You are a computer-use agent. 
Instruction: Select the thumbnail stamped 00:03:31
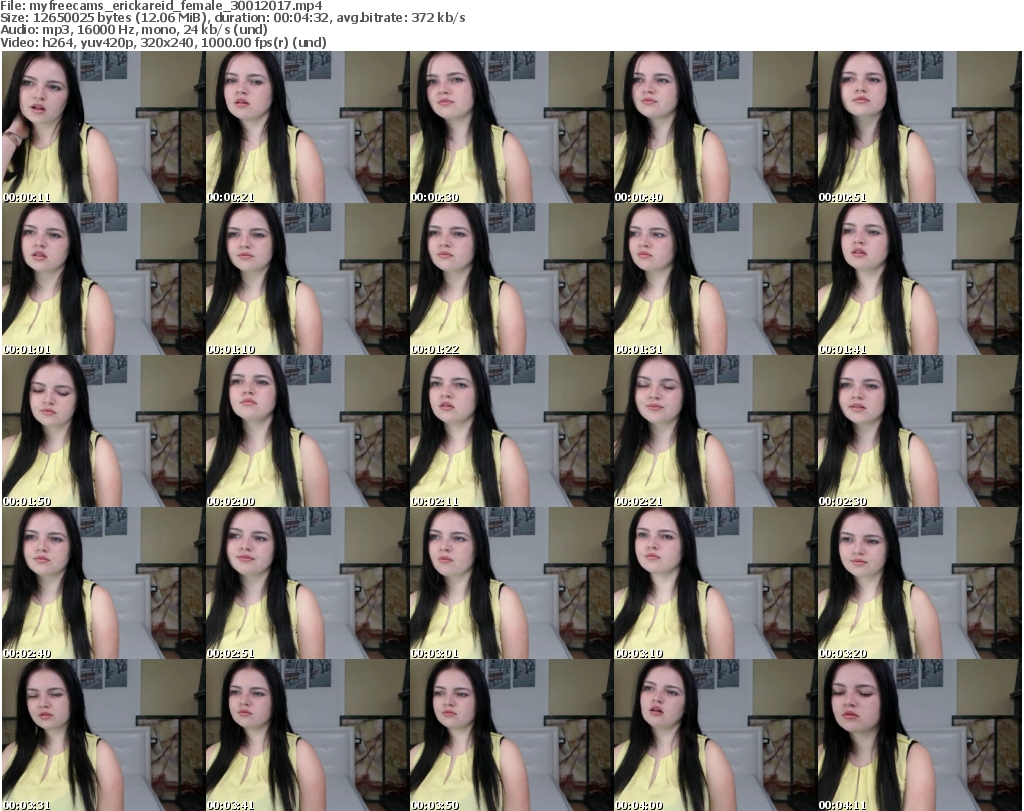[x=103, y=735]
